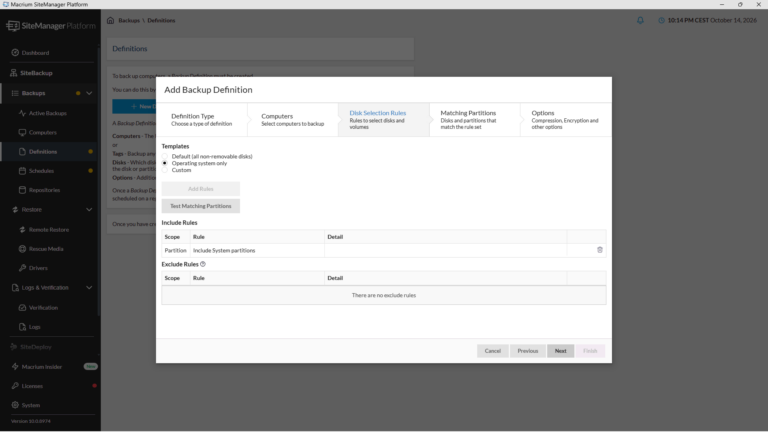The image size is (768, 432).
Task: Click the Backups breadcrumb link
Action: click(x=129, y=21)
